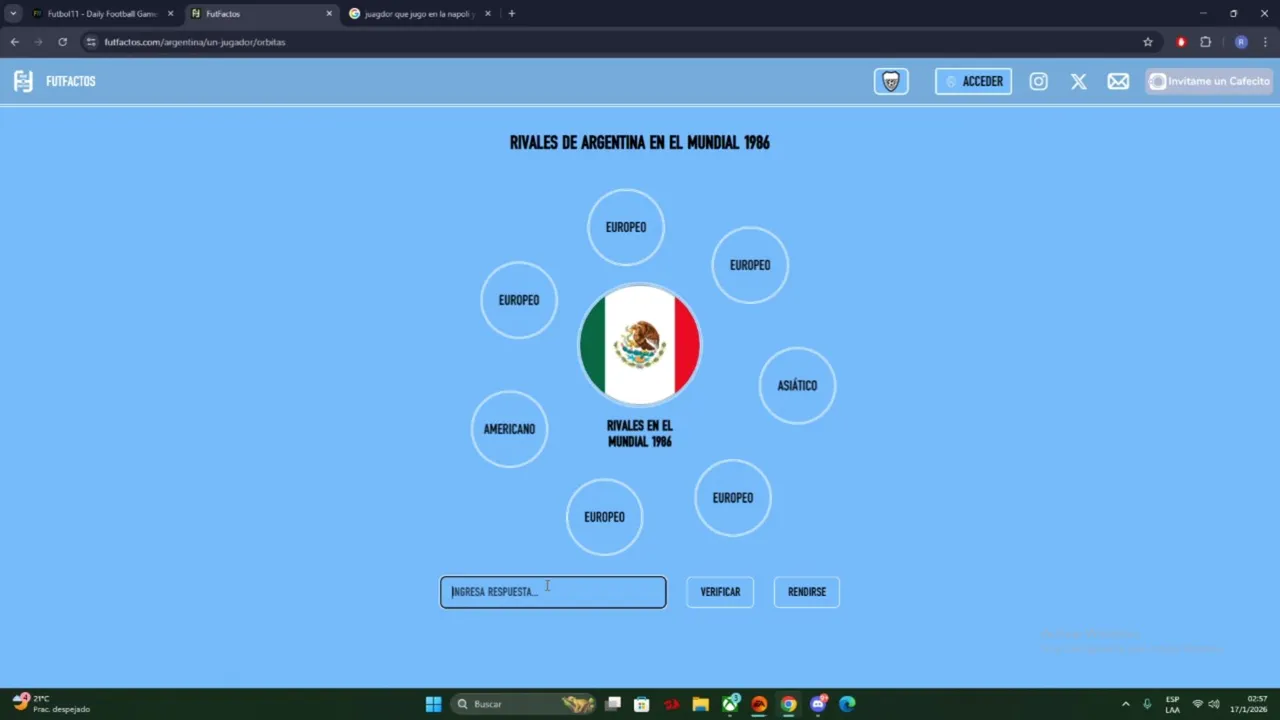Select the ASIÁTICO orbit circle
1280x720 pixels.
[797, 386]
